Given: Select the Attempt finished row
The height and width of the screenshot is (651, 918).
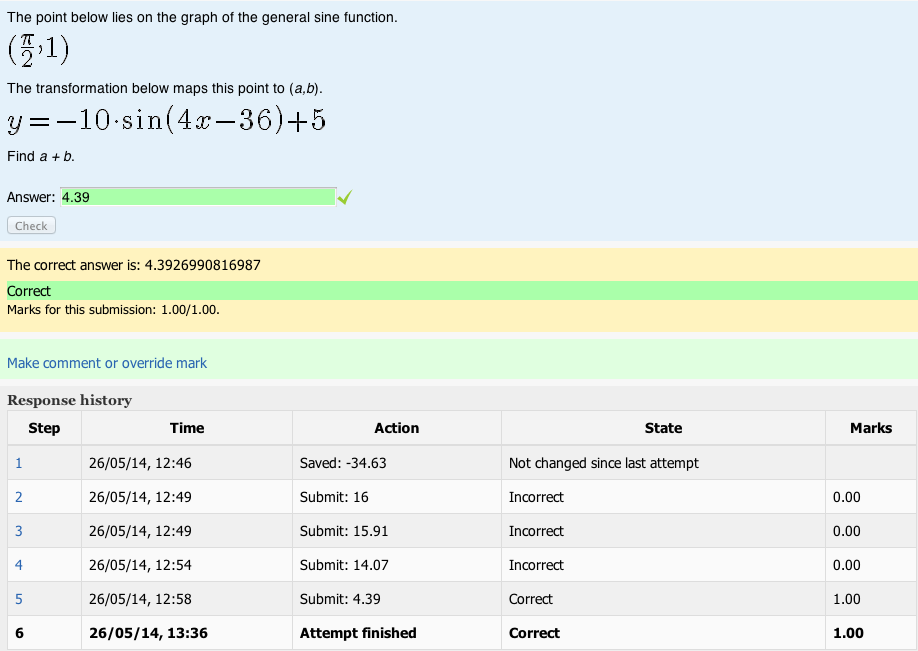Looking at the screenshot, I should click(x=463, y=633).
